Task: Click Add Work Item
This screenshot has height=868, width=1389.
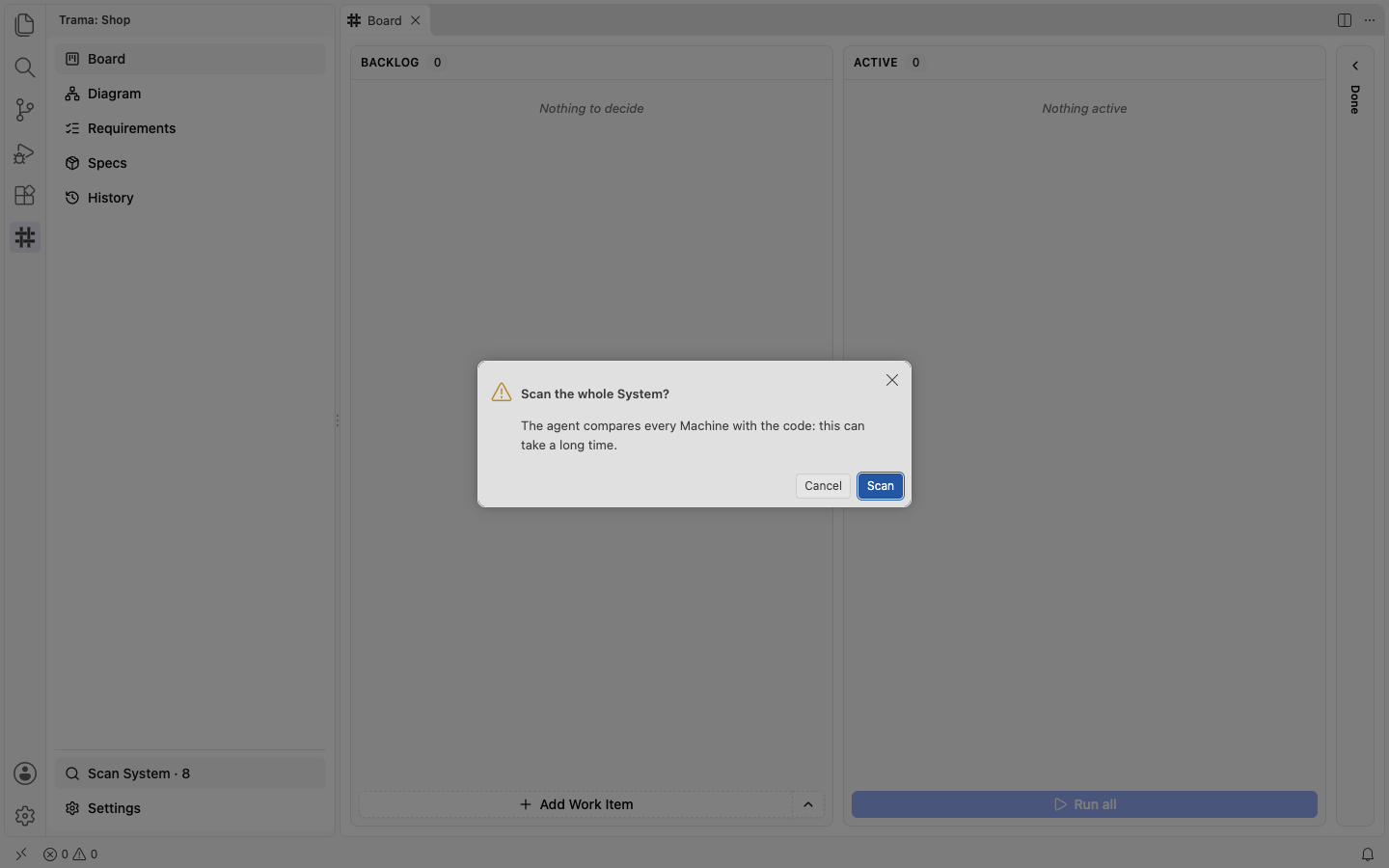Action: (576, 804)
